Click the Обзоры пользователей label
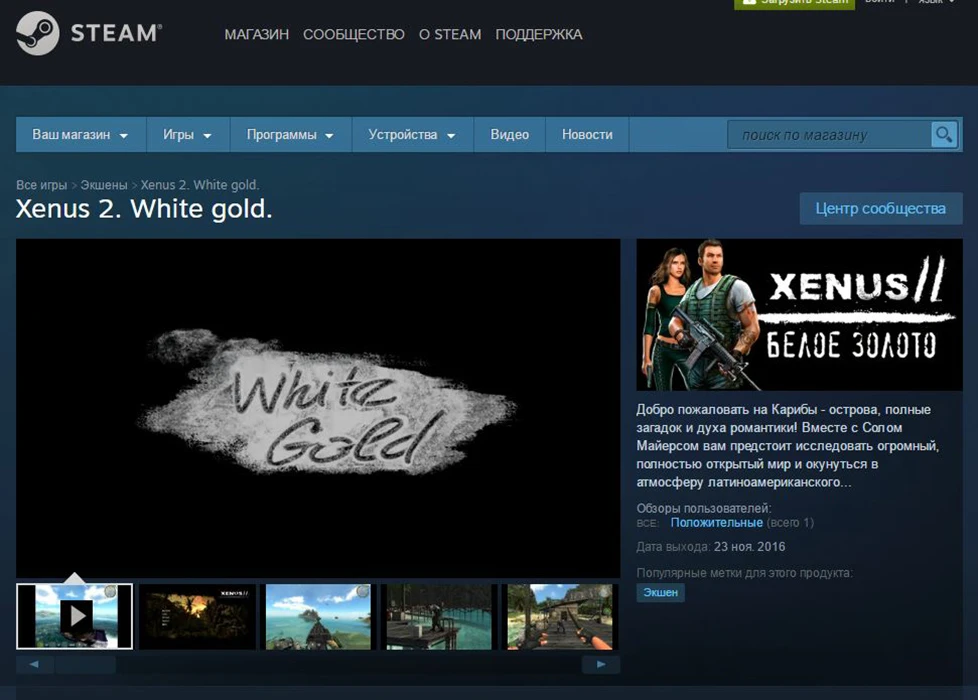Viewport: 978px width, 700px height. tap(704, 508)
